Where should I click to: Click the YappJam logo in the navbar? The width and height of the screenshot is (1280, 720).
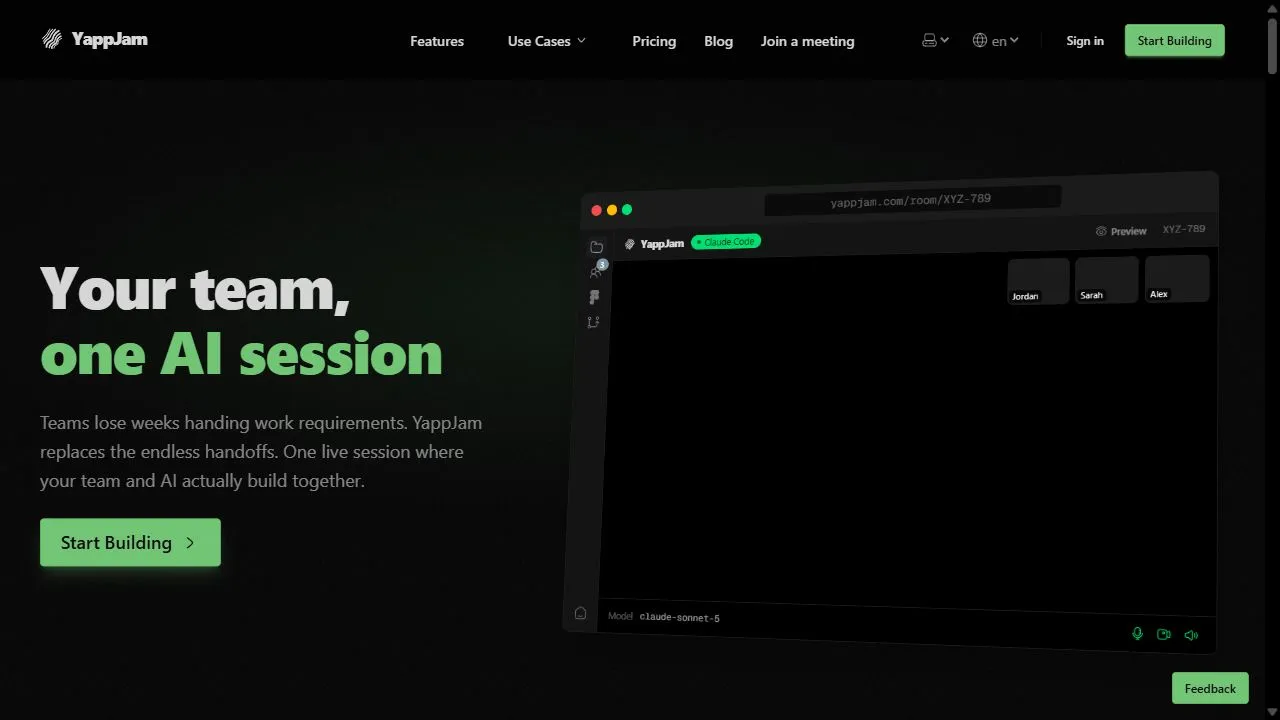coord(95,40)
